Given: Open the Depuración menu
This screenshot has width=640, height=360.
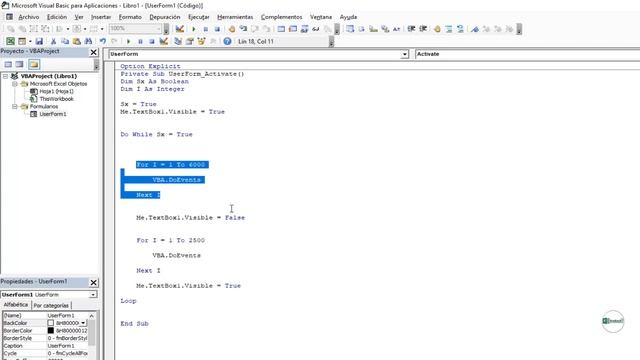Looking at the screenshot, I should tap(164, 17).
